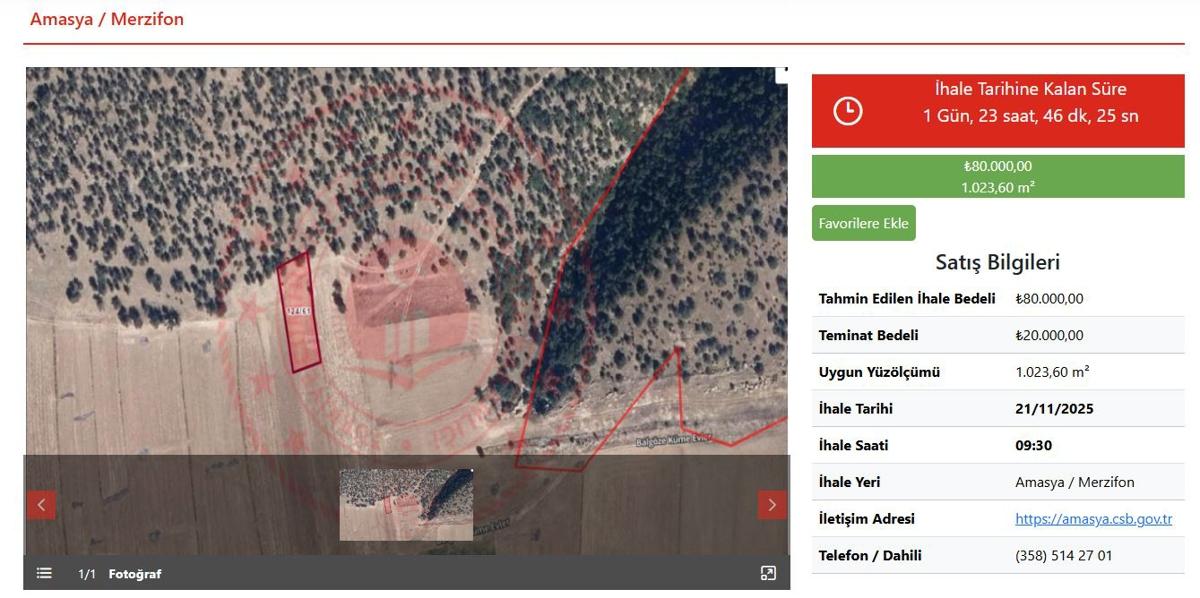Go to the previous photo in gallery
This screenshot has width=1200, height=598.
[41, 505]
